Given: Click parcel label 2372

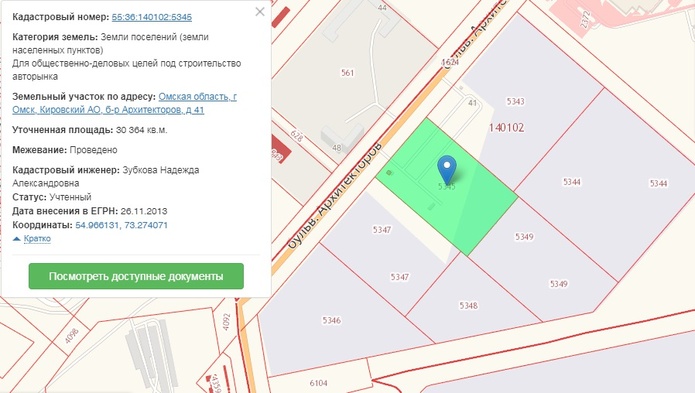Looking at the screenshot, I should tap(585, 20).
